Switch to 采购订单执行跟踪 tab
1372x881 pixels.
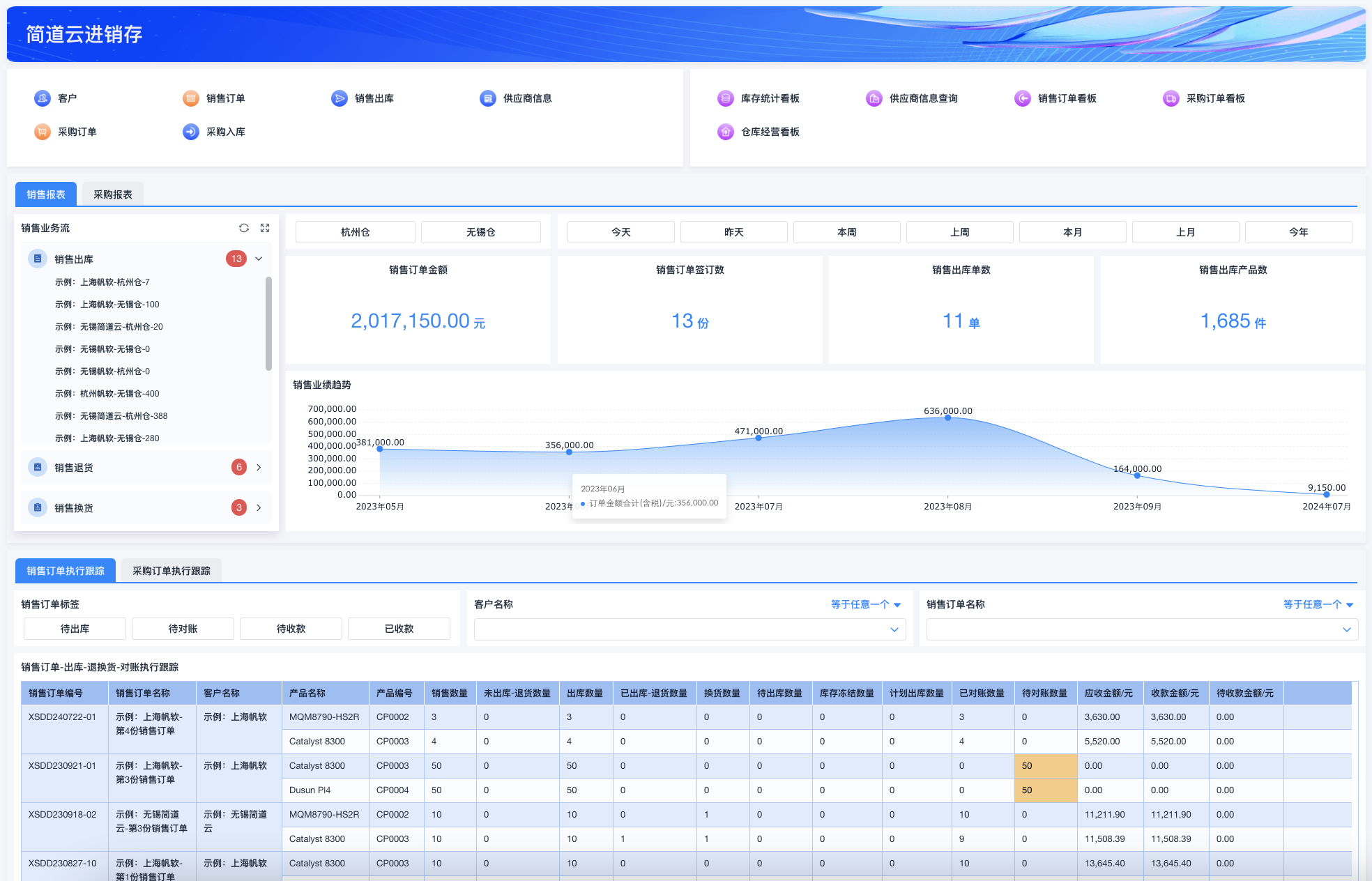(x=171, y=571)
